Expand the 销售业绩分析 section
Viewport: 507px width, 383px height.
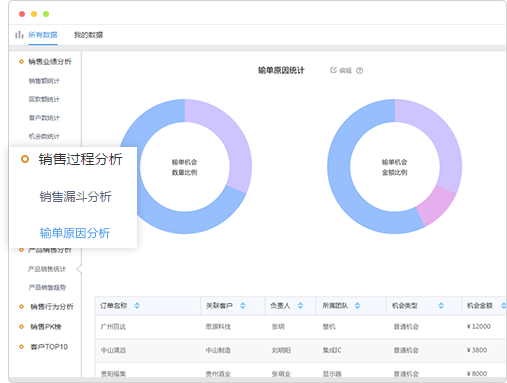pos(50,61)
